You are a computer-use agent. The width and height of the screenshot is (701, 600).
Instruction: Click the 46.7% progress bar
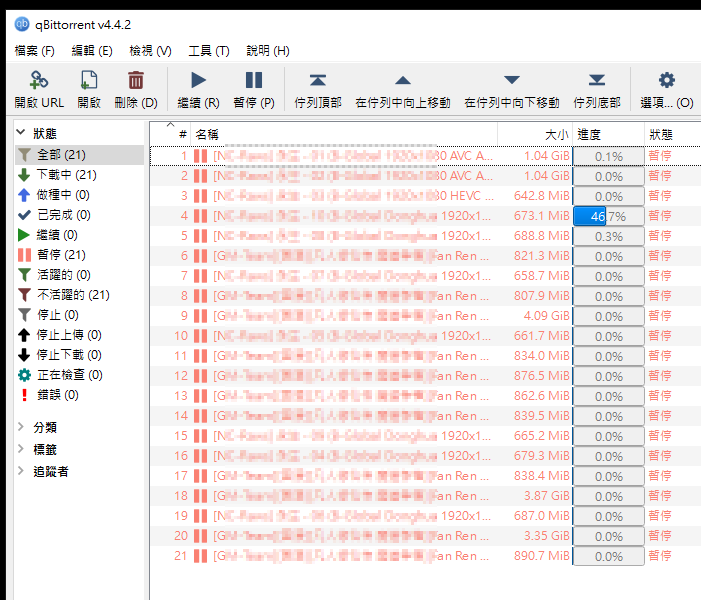[609, 216]
